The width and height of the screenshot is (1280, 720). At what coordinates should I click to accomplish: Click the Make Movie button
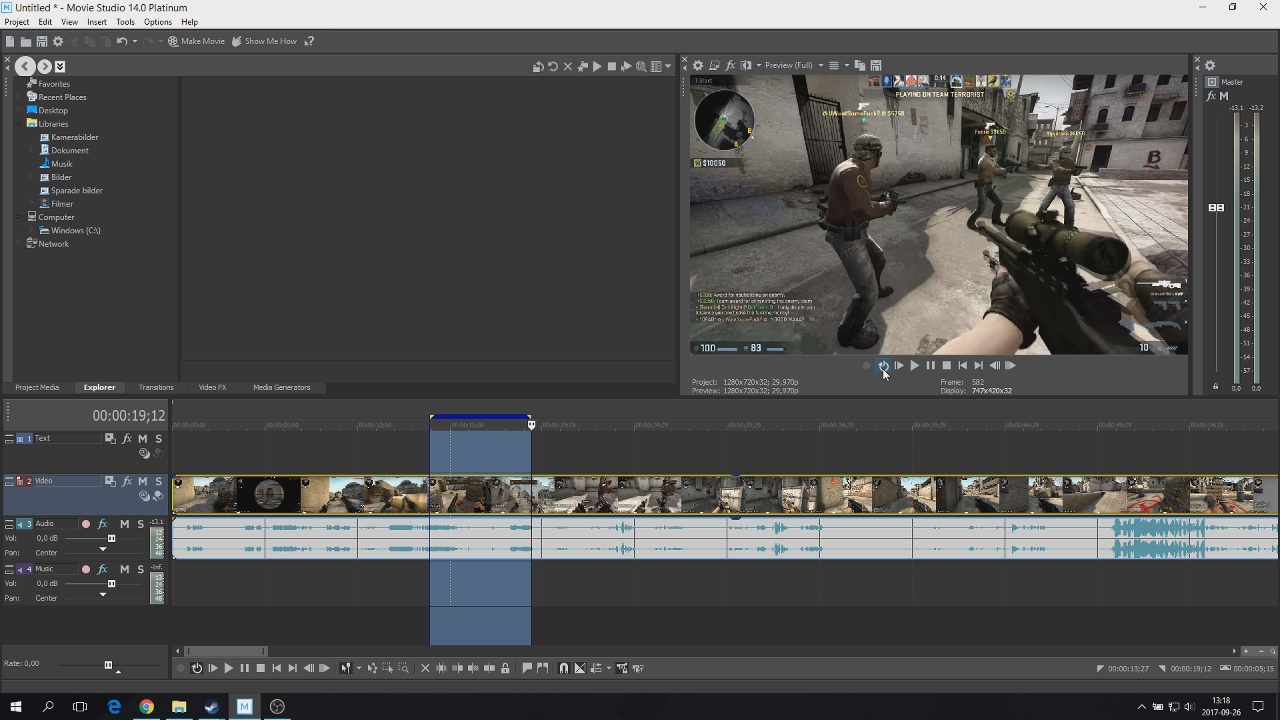point(197,41)
